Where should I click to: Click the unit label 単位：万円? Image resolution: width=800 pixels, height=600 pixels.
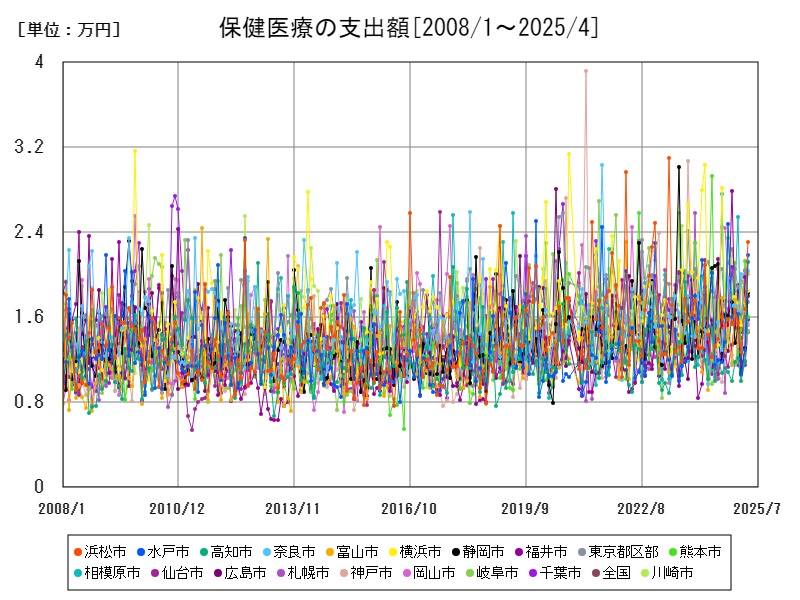pos(69,30)
